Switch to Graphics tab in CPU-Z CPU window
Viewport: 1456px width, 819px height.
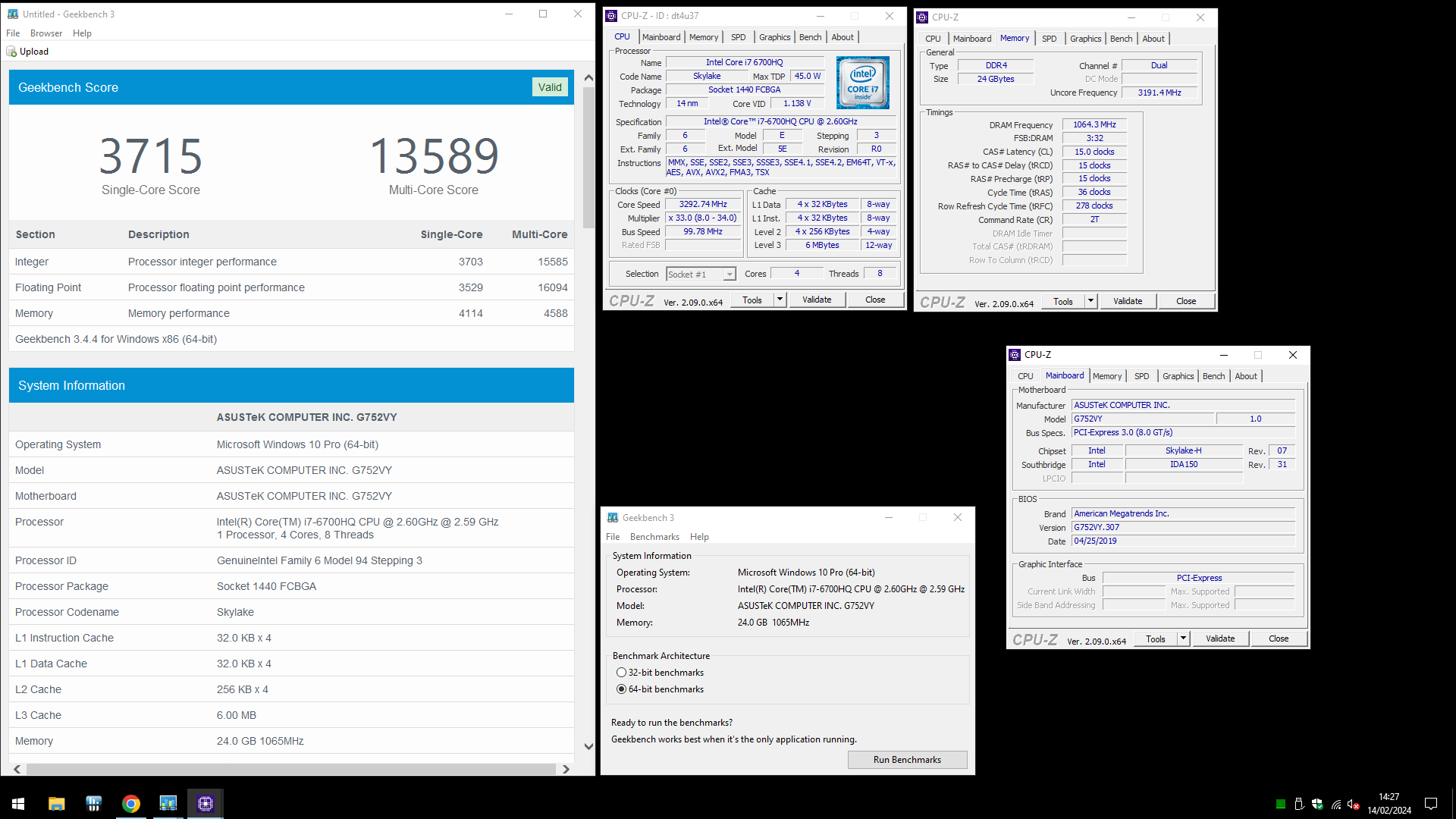coord(774,37)
